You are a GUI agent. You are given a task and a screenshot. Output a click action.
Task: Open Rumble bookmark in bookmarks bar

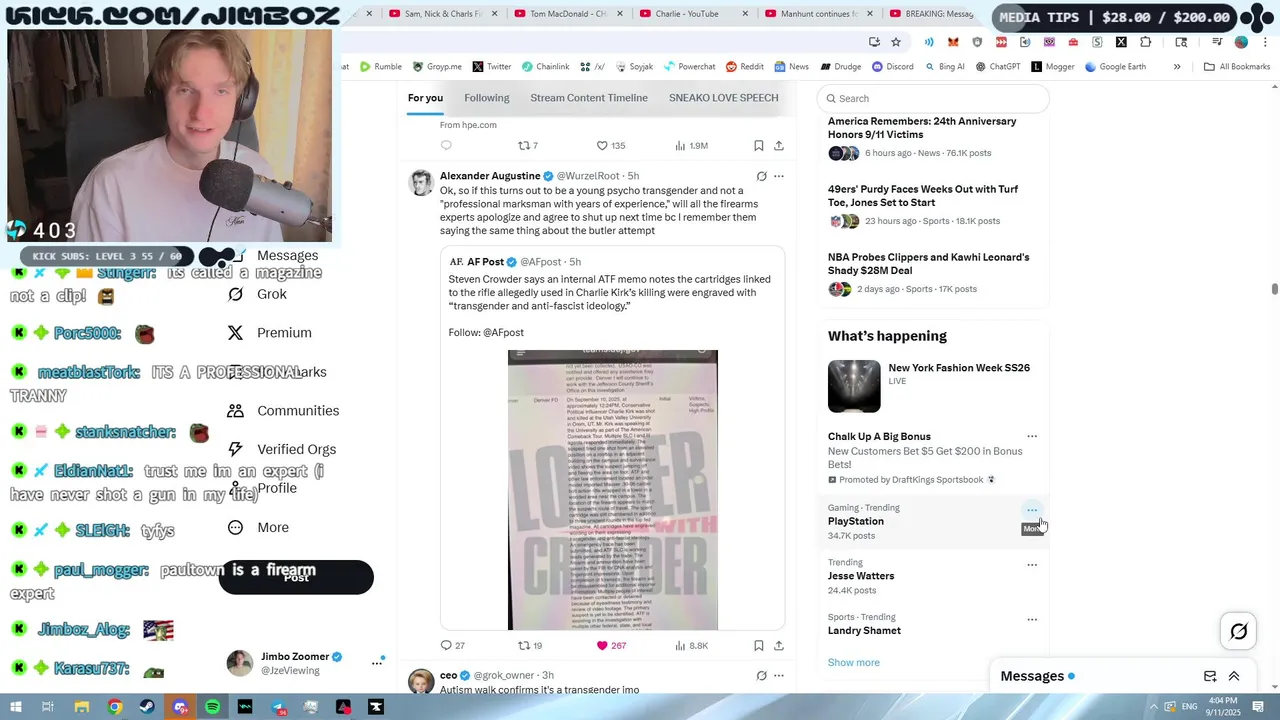tap(381, 67)
